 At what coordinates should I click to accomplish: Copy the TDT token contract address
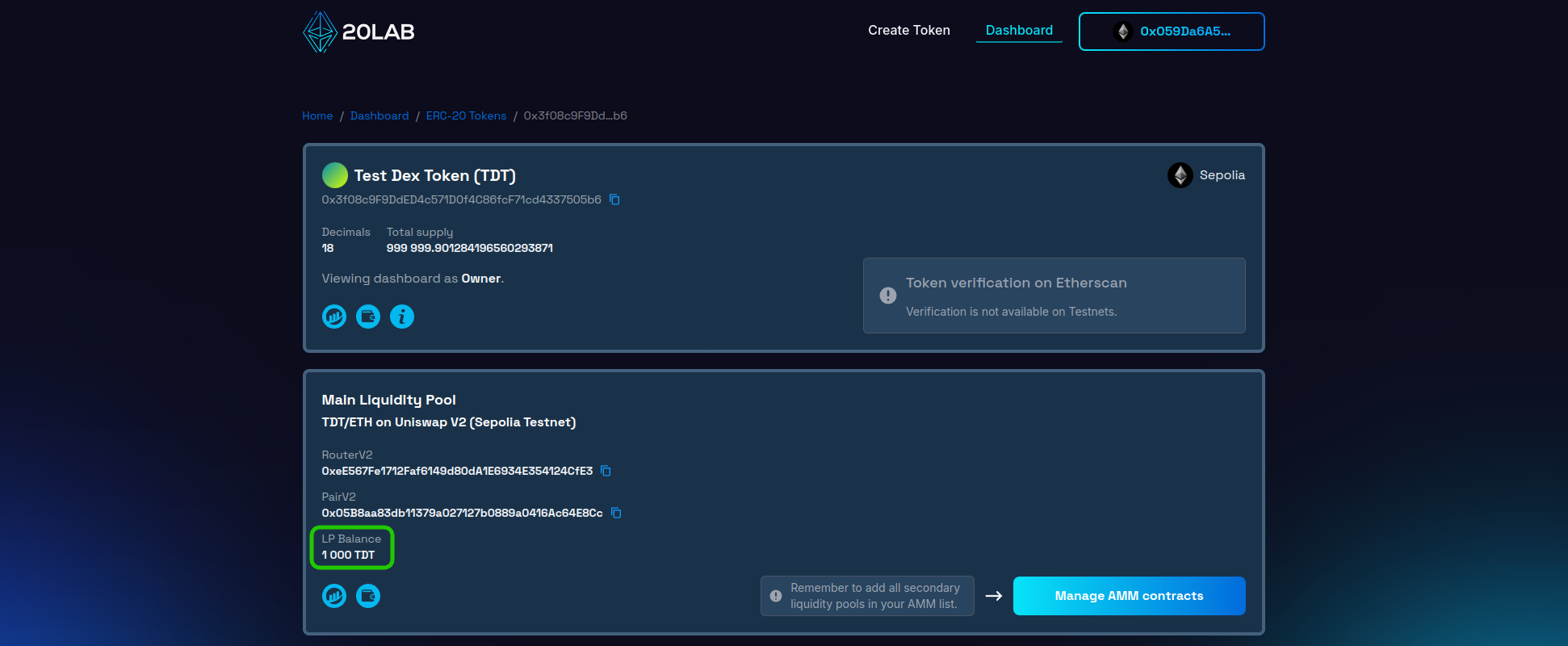[614, 199]
